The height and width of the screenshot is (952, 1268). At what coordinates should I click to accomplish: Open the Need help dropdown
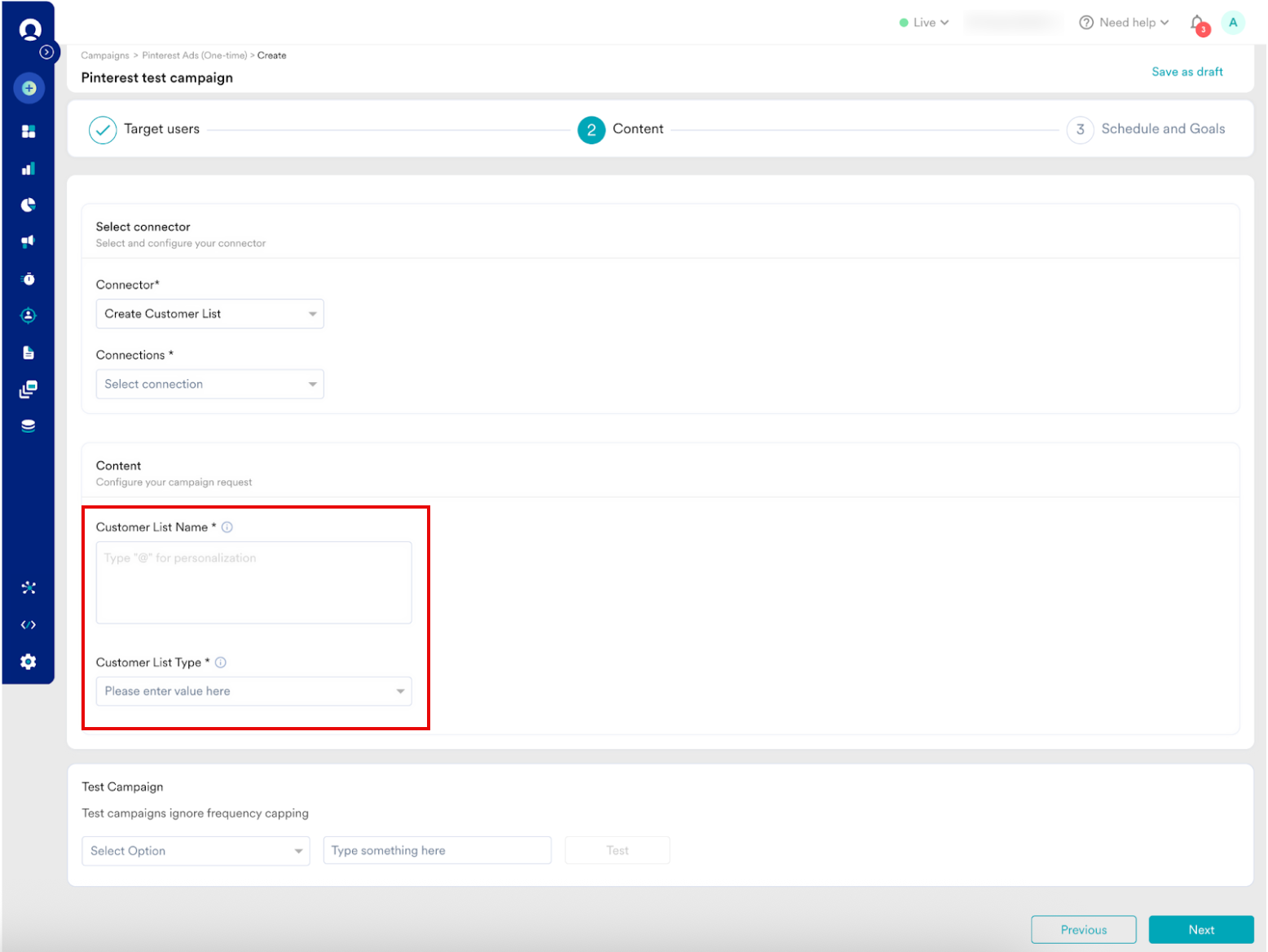coord(1125,23)
